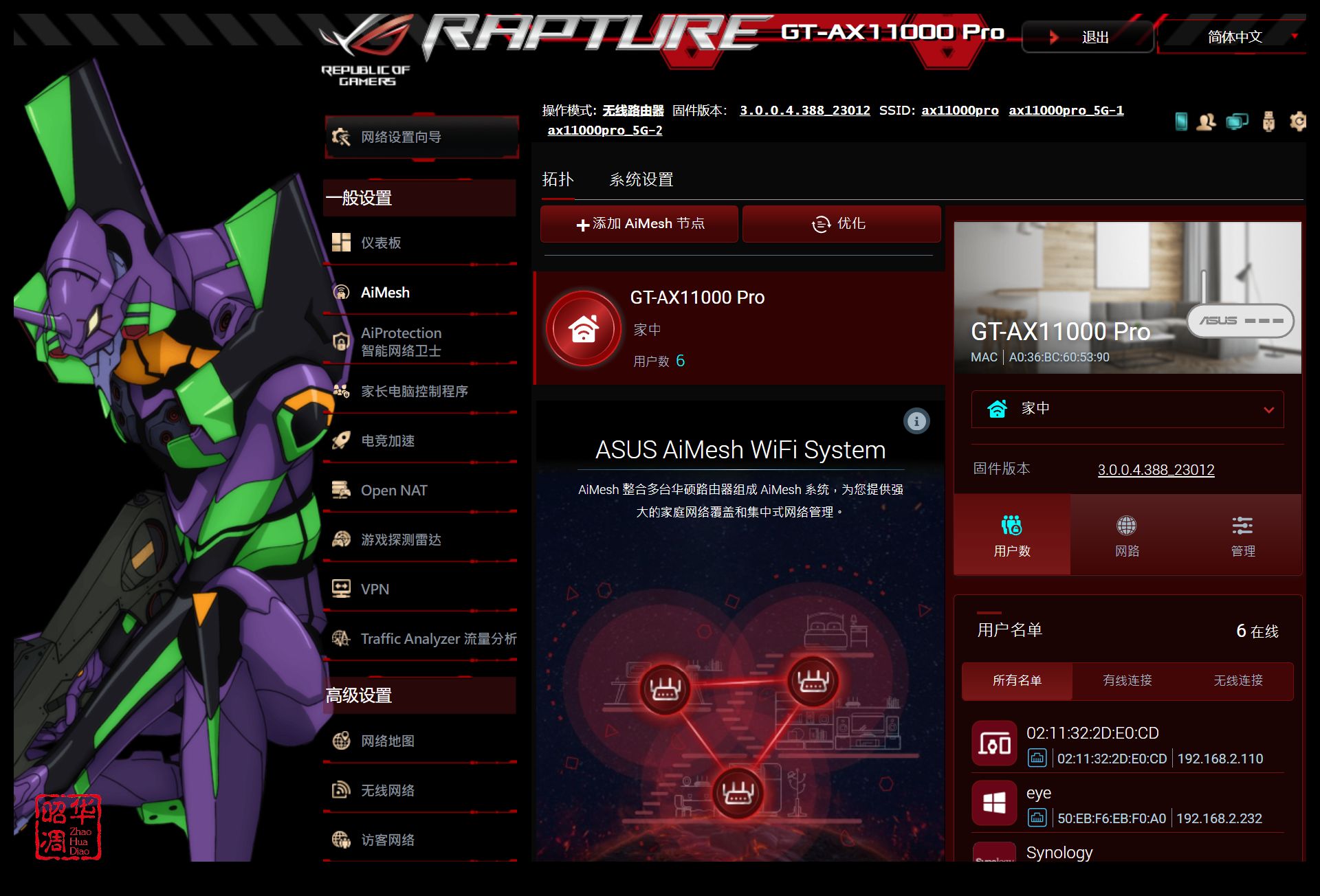Open AiProtection shield icon
The height and width of the screenshot is (896, 1320).
[x=341, y=341]
